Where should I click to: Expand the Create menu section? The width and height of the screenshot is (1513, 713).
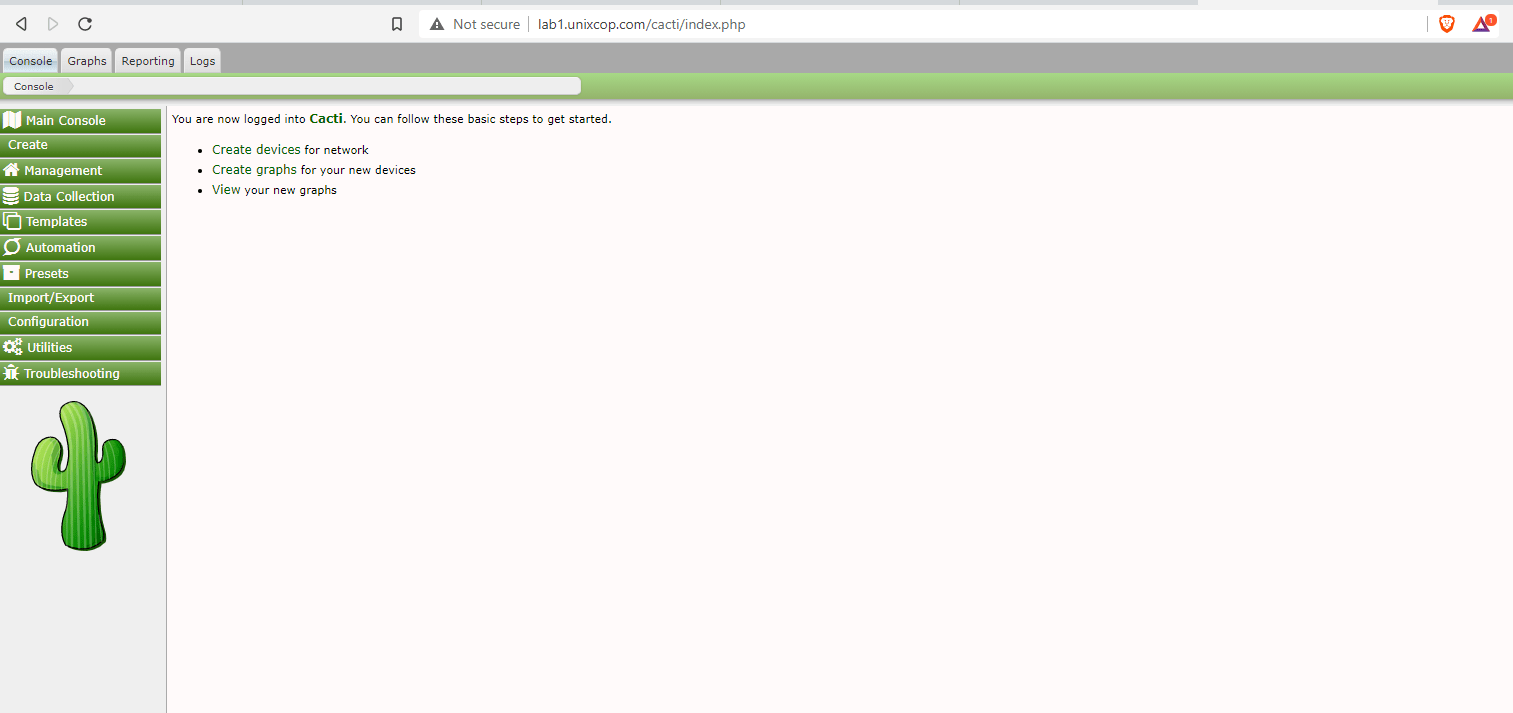80,145
